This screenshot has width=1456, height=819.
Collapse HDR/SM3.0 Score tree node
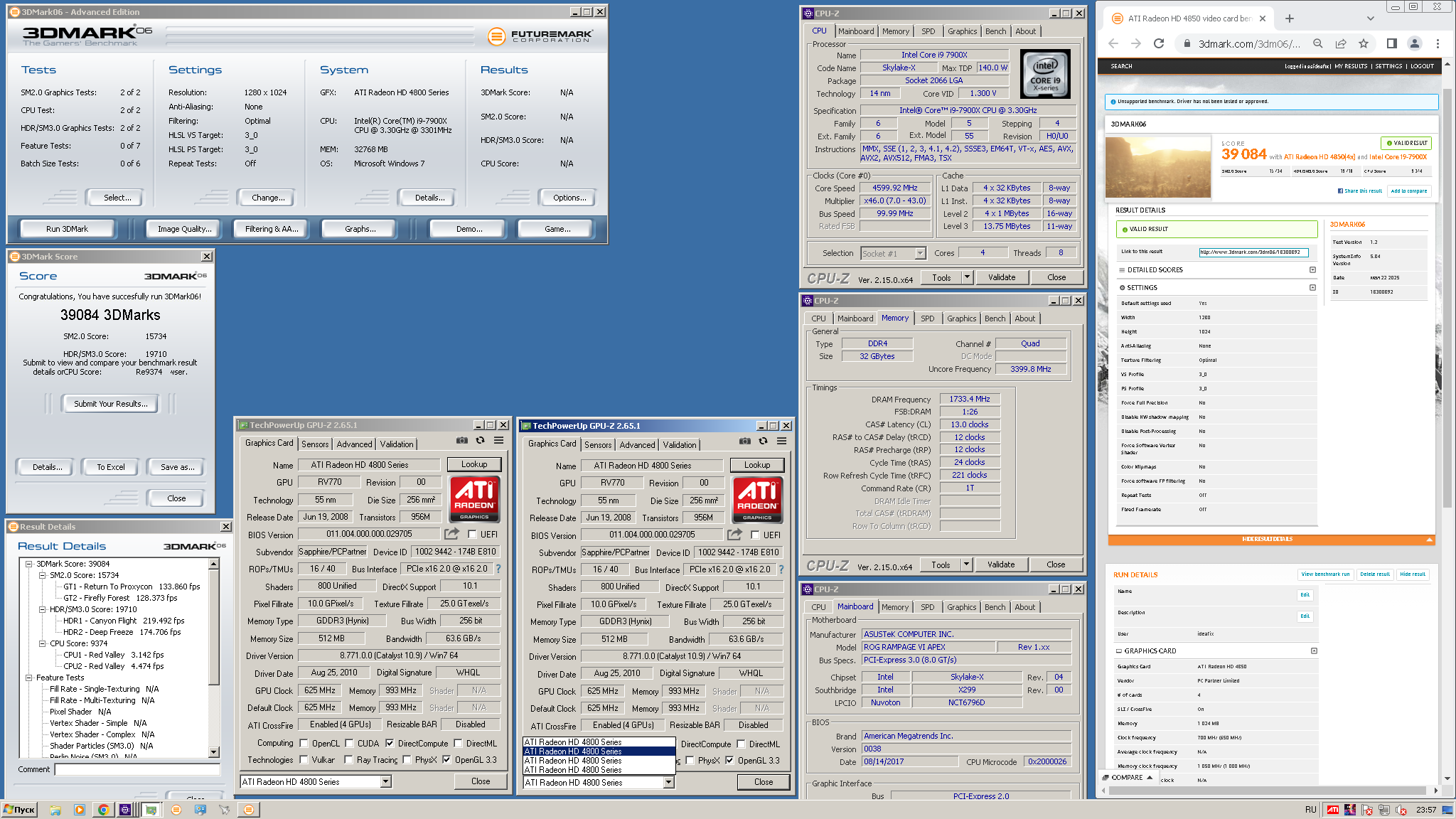coord(43,609)
